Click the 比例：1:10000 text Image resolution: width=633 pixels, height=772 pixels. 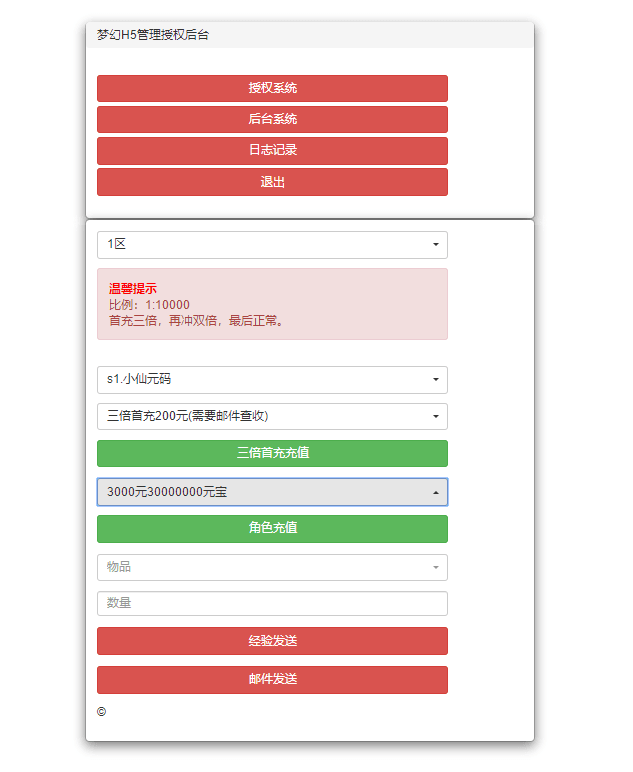pos(149,305)
